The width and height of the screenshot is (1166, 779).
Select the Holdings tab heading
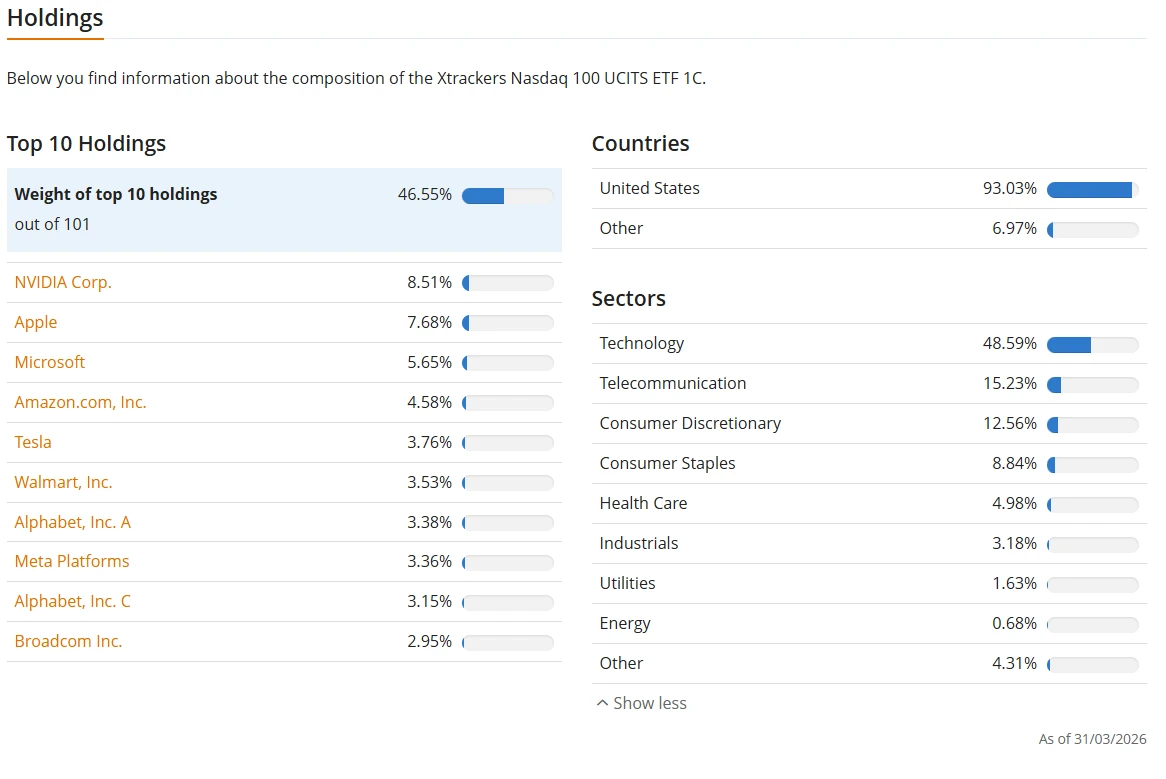[x=55, y=18]
